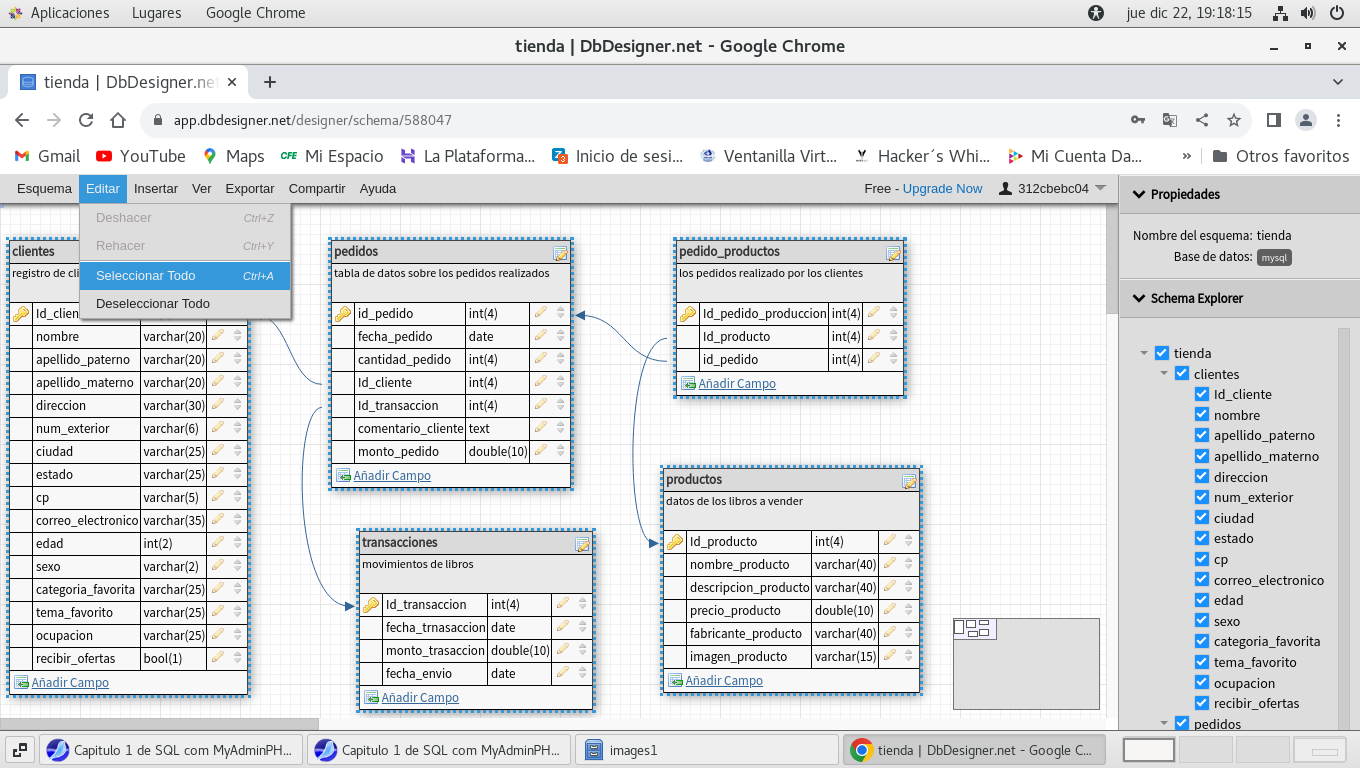The height and width of the screenshot is (768, 1360).
Task: Uncheck the tienda schema checkbox
Action: tap(1161, 353)
